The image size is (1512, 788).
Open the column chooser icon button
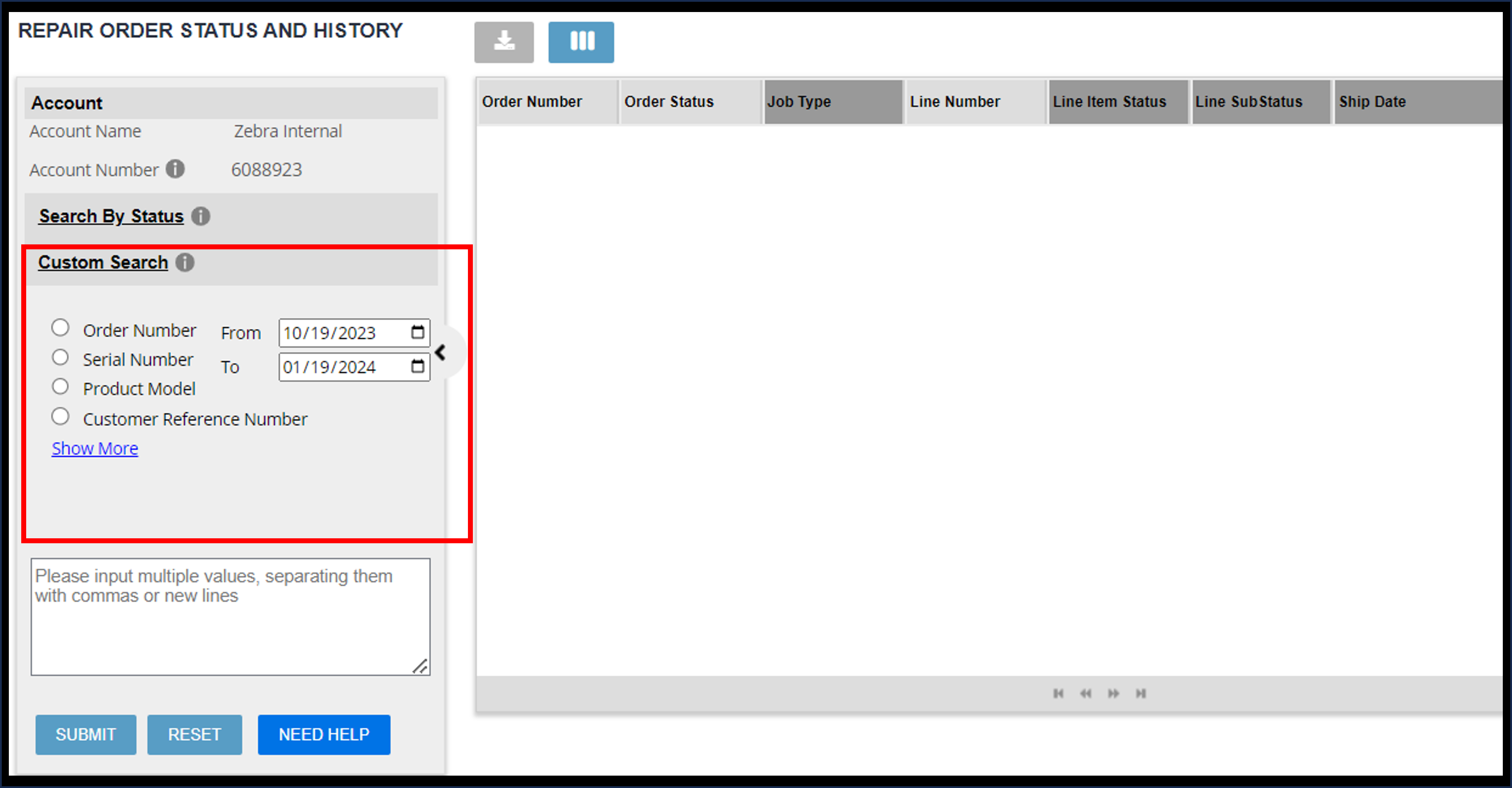[x=581, y=42]
